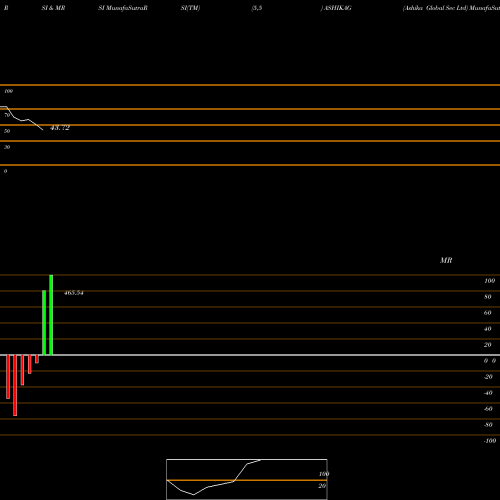Select the 48.72 RSI value label
The width and height of the screenshot is (500, 500).
(60, 128)
